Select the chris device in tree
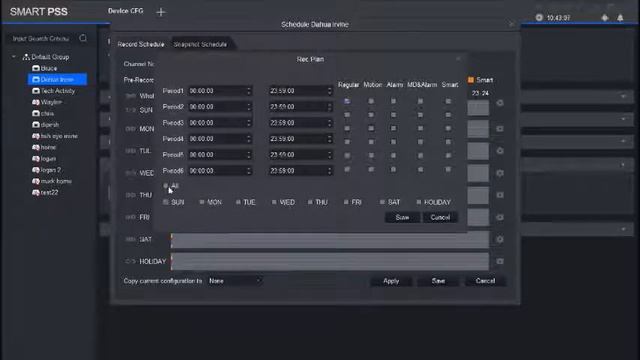The width and height of the screenshot is (640, 360). [43, 113]
